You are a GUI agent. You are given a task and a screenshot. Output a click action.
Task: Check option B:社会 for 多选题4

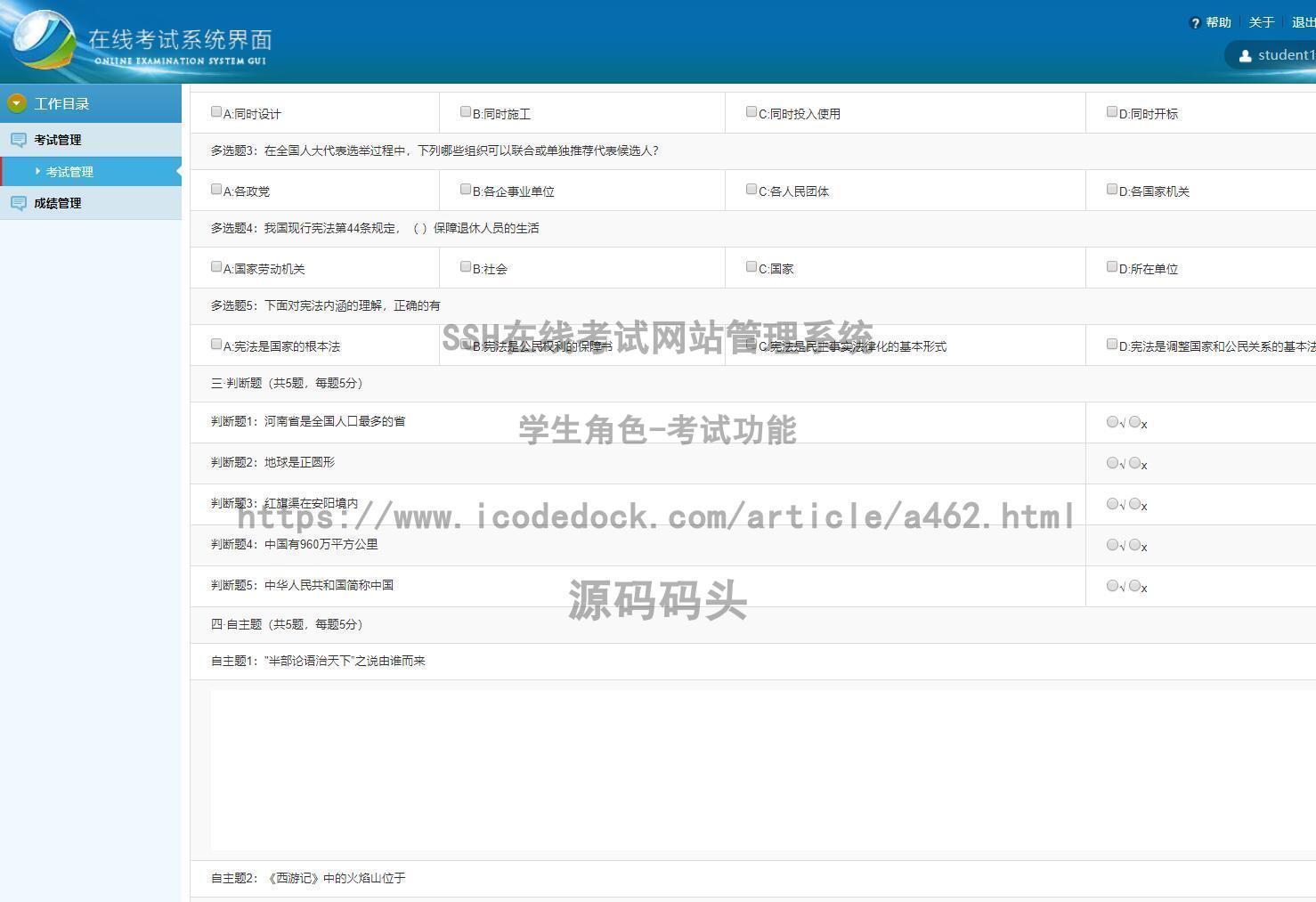coord(466,265)
